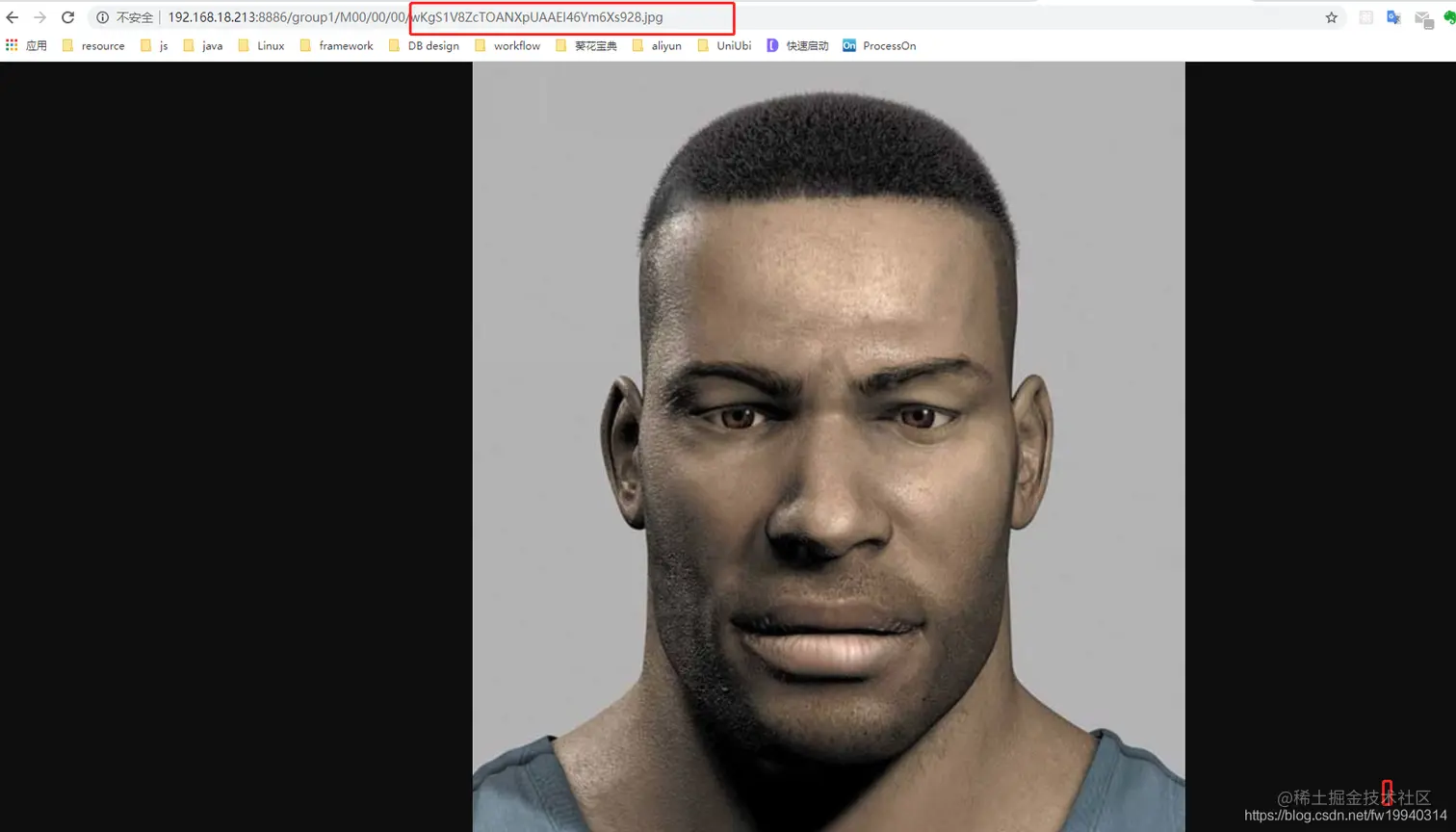Click the browser back arrow

pos(13,17)
